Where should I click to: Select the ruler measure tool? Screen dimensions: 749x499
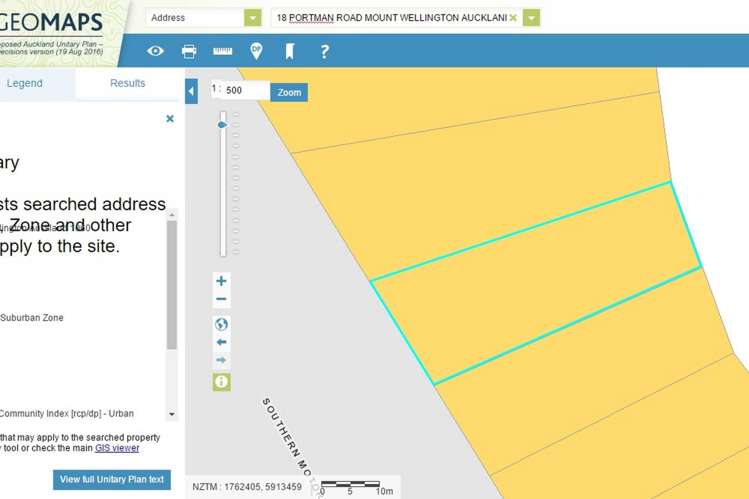click(x=222, y=51)
